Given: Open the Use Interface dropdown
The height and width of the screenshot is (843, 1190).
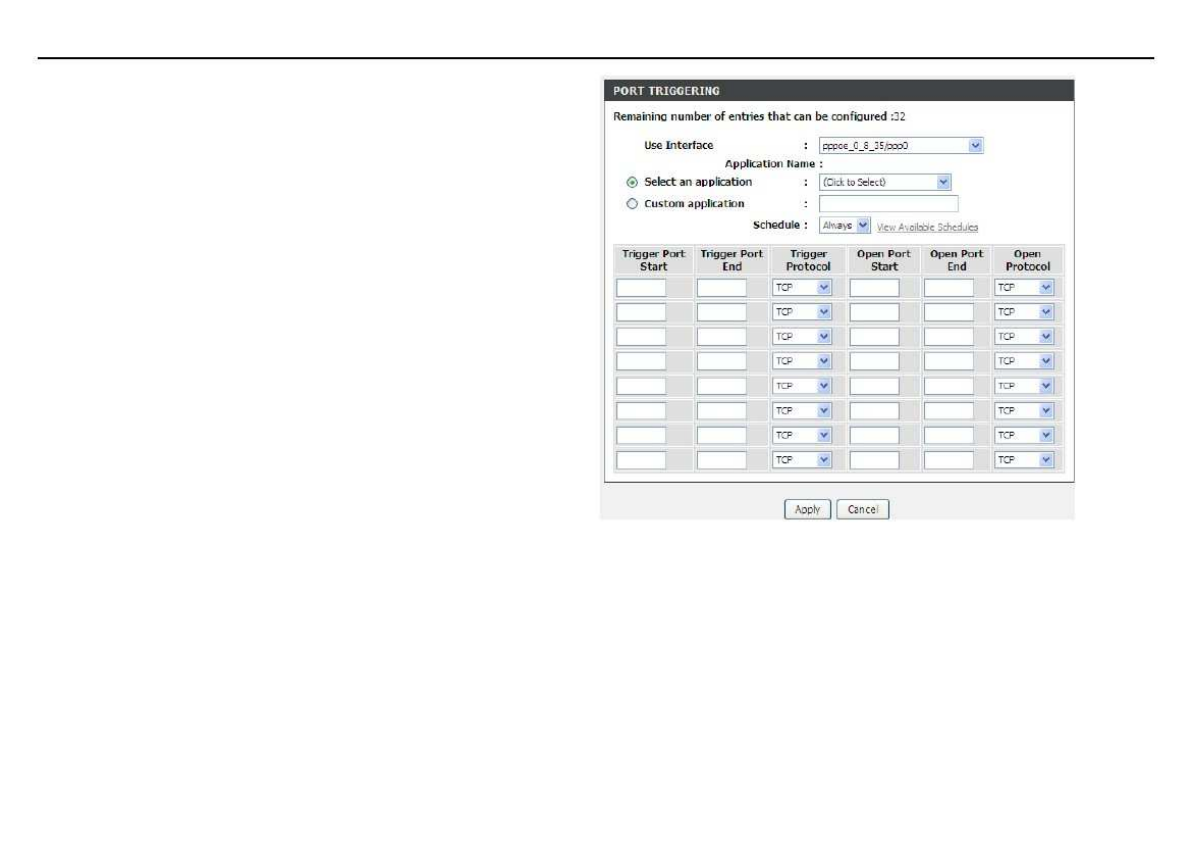Looking at the screenshot, I should pos(901,146).
